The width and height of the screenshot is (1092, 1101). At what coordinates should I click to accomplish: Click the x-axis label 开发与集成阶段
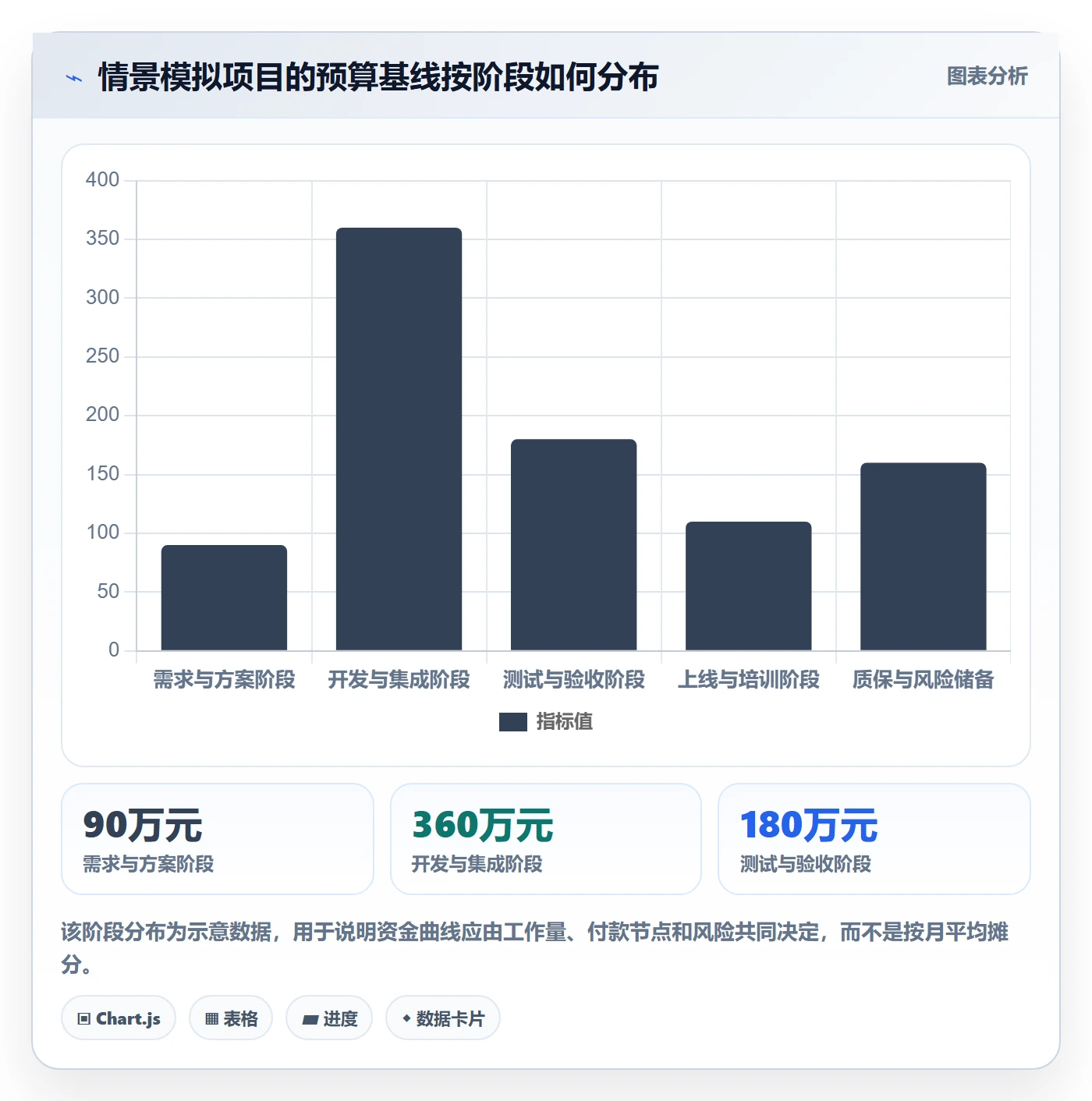(x=399, y=680)
